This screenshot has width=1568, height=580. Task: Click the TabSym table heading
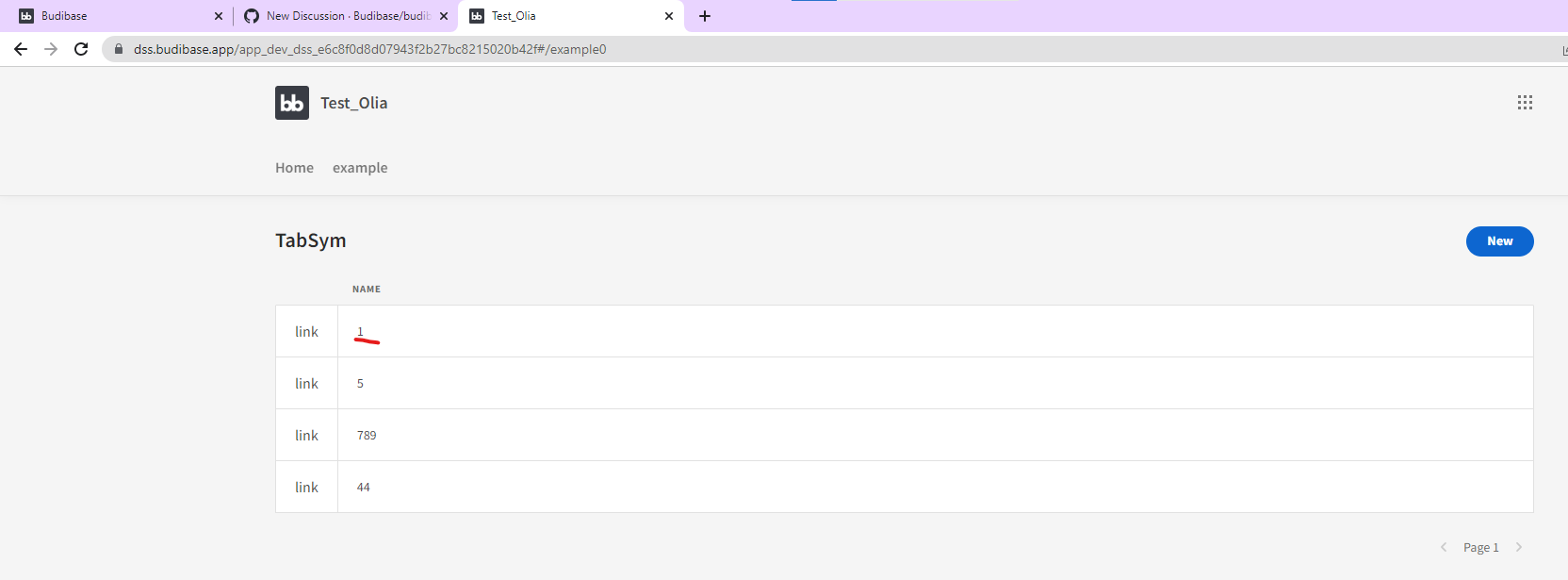point(311,240)
